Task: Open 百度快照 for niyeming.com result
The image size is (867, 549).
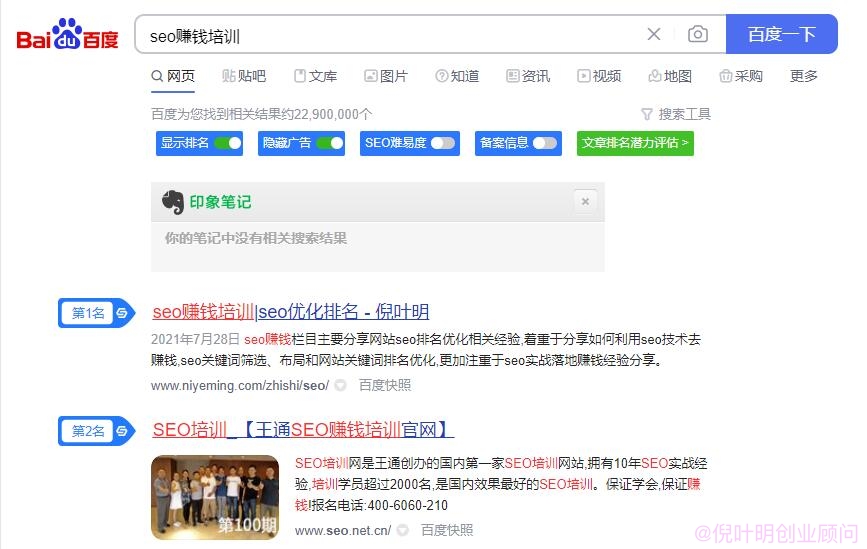Action: point(385,385)
